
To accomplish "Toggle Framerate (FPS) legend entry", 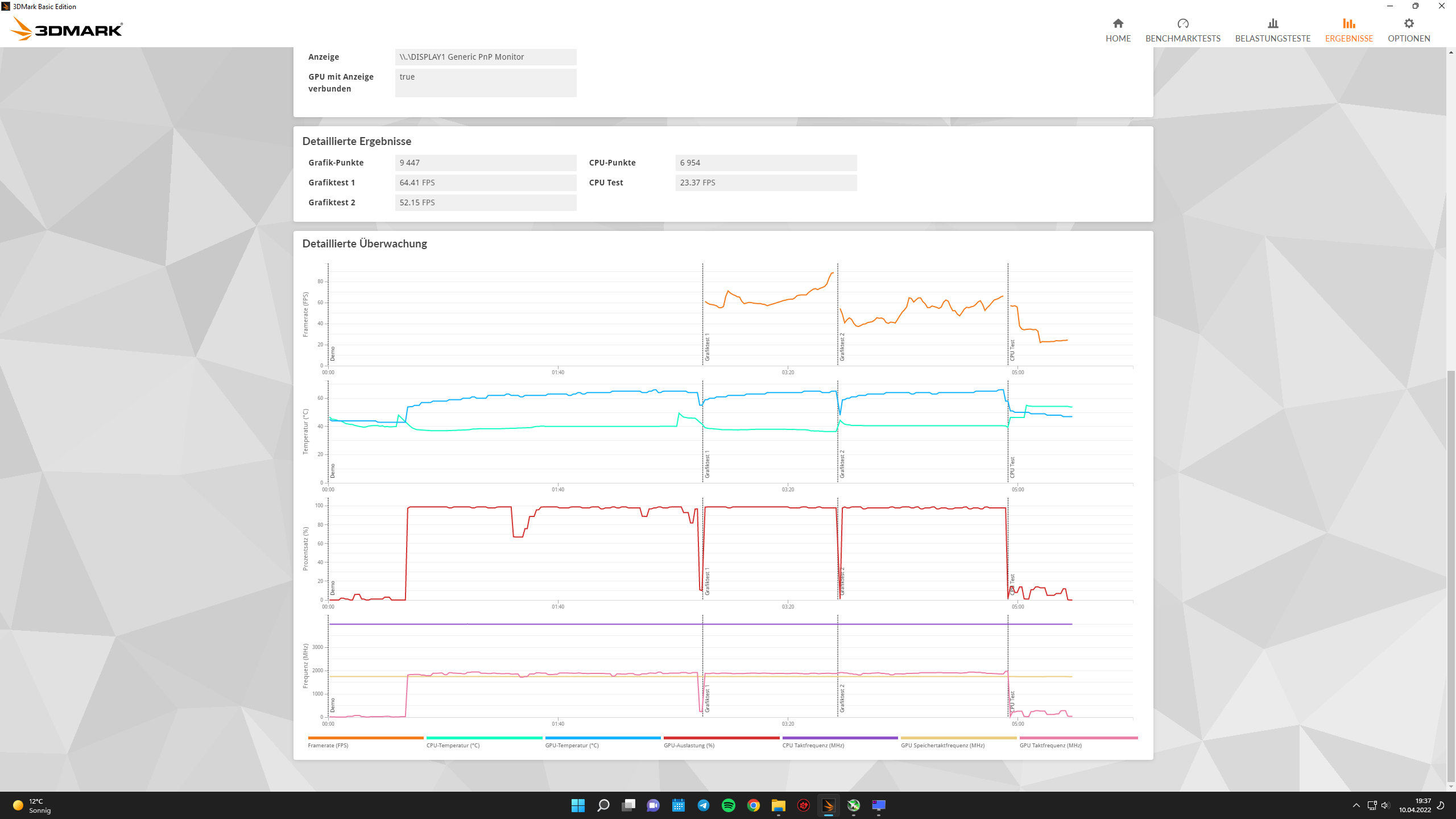I will (328, 745).
